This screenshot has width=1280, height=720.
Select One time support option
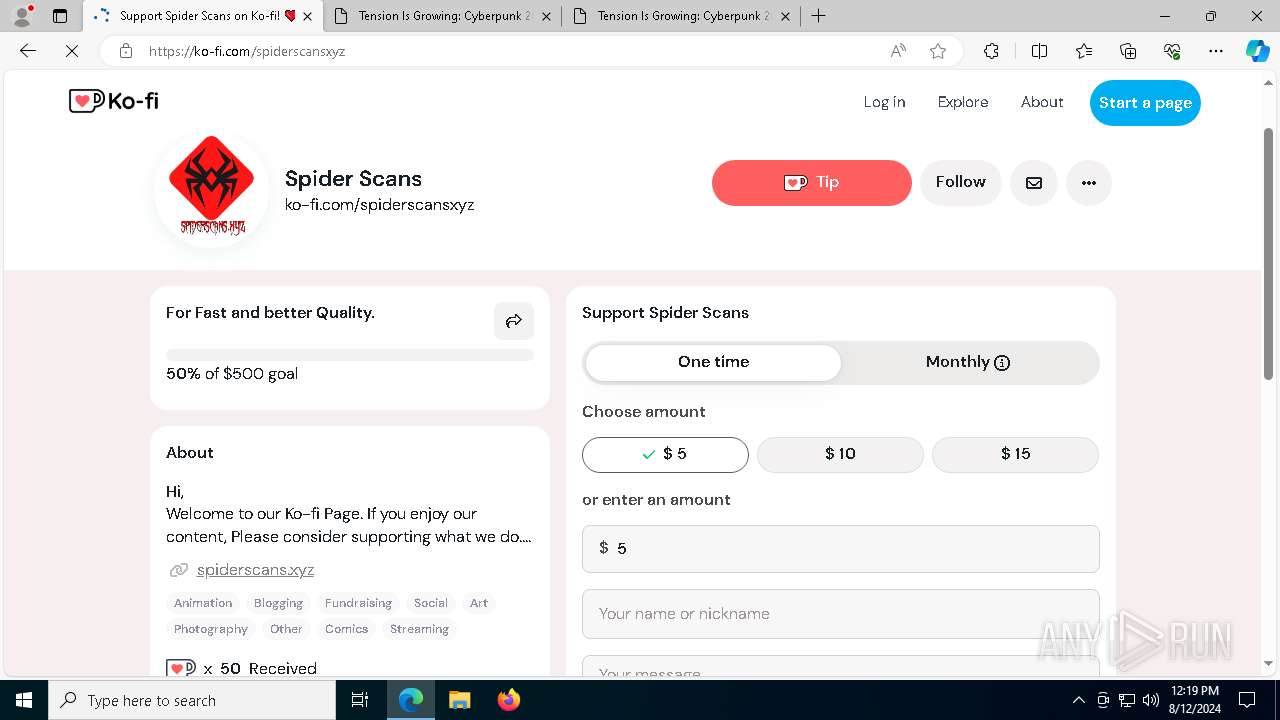tap(713, 362)
